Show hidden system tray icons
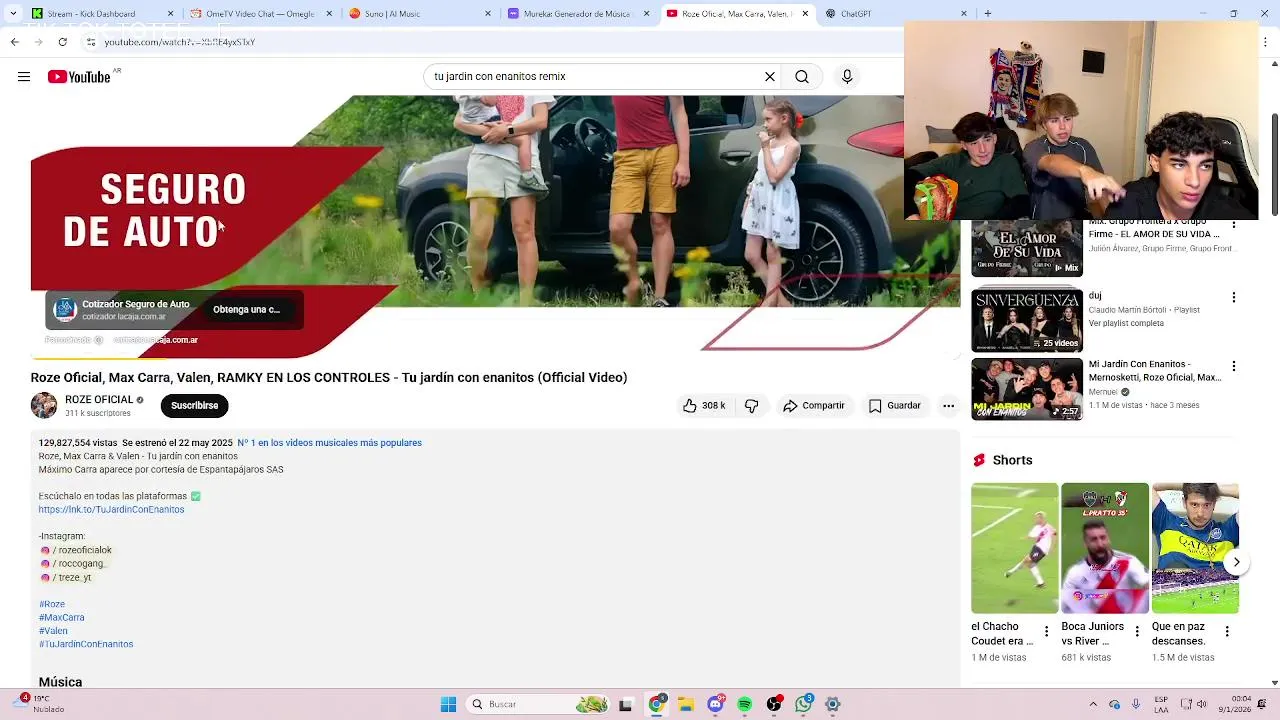This screenshot has height=720, width=1280. 1093,705
